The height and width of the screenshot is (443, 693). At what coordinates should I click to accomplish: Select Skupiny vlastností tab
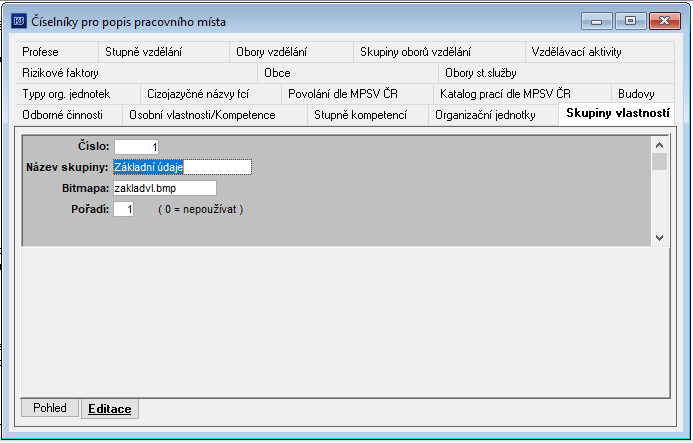(x=617, y=114)
